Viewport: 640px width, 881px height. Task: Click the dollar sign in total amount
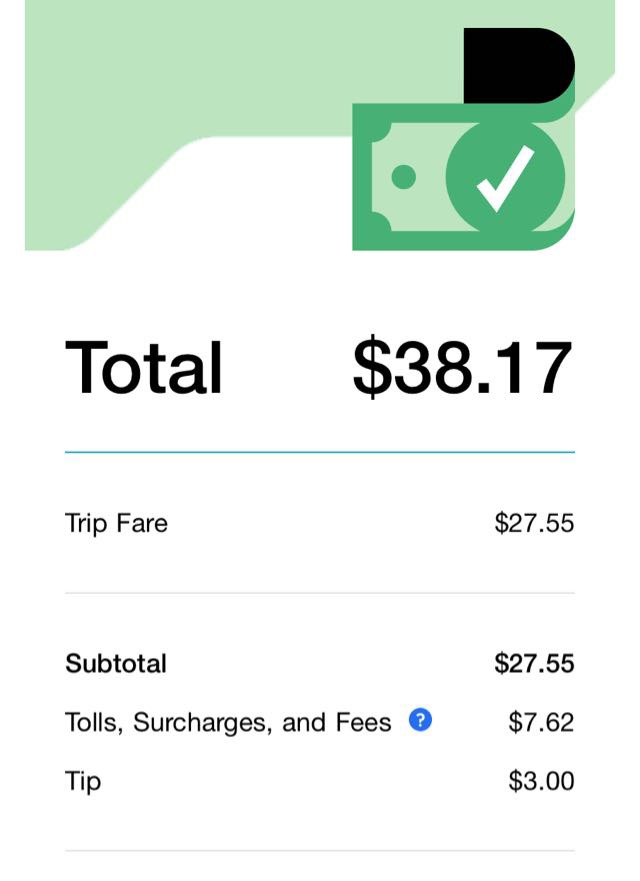tap(371, 368)
